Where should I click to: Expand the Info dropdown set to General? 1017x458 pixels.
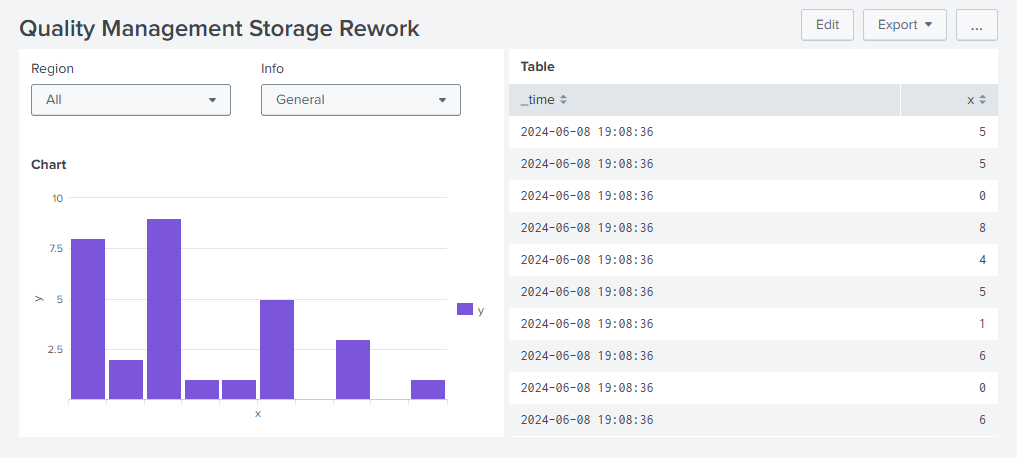pos(360,100)
